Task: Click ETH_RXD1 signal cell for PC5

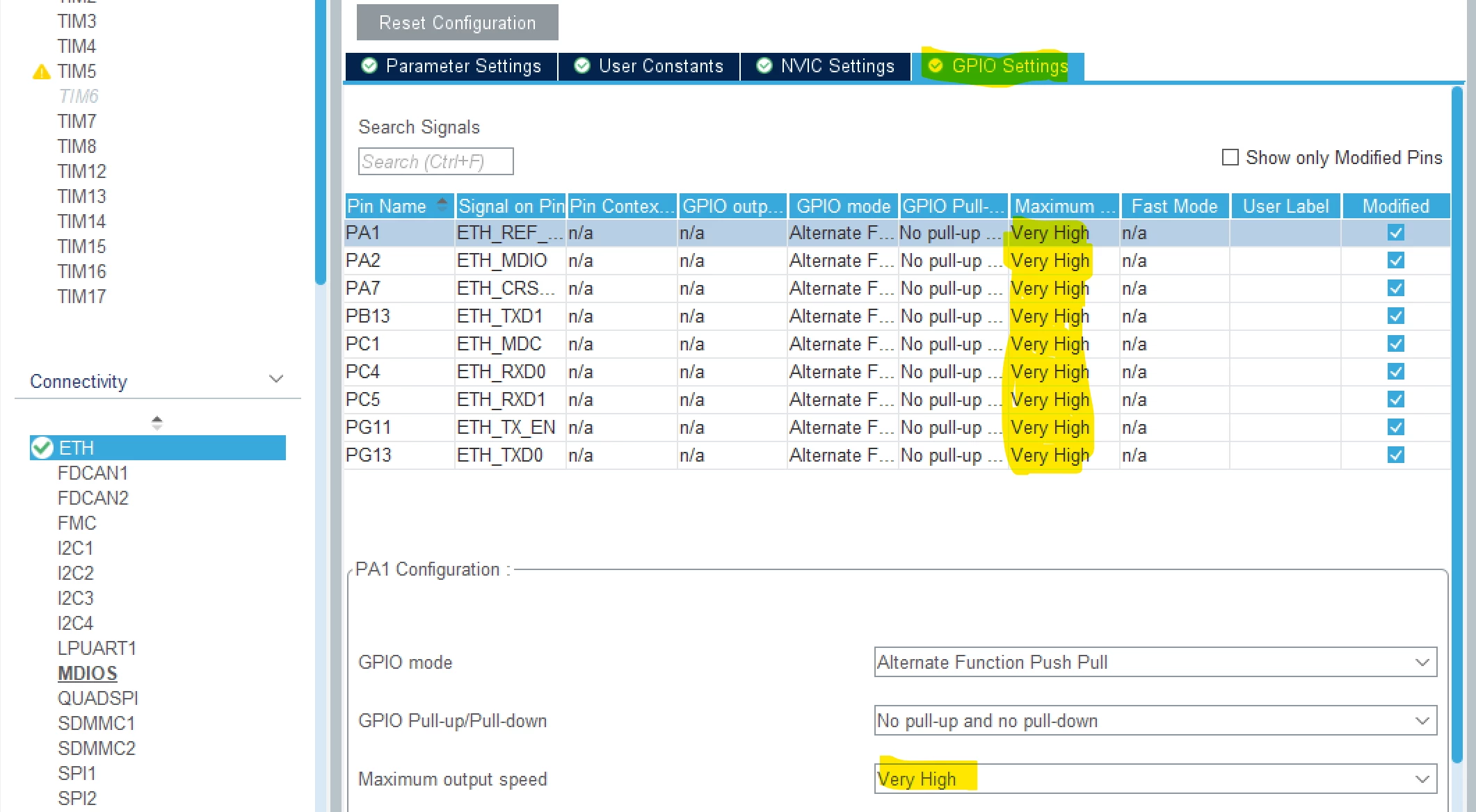Action: [510, 400]
